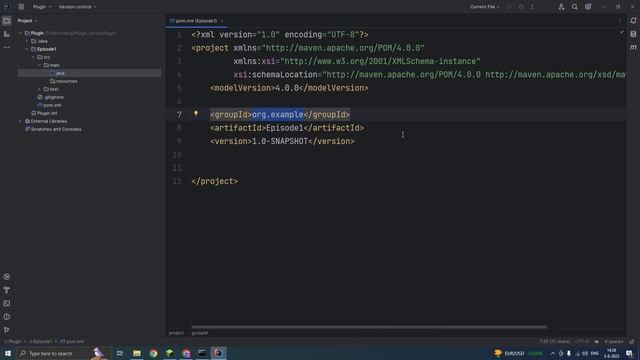Open the Structure tool window icon
The height and width of the screenshot is (360, 640).
point(7,34)
